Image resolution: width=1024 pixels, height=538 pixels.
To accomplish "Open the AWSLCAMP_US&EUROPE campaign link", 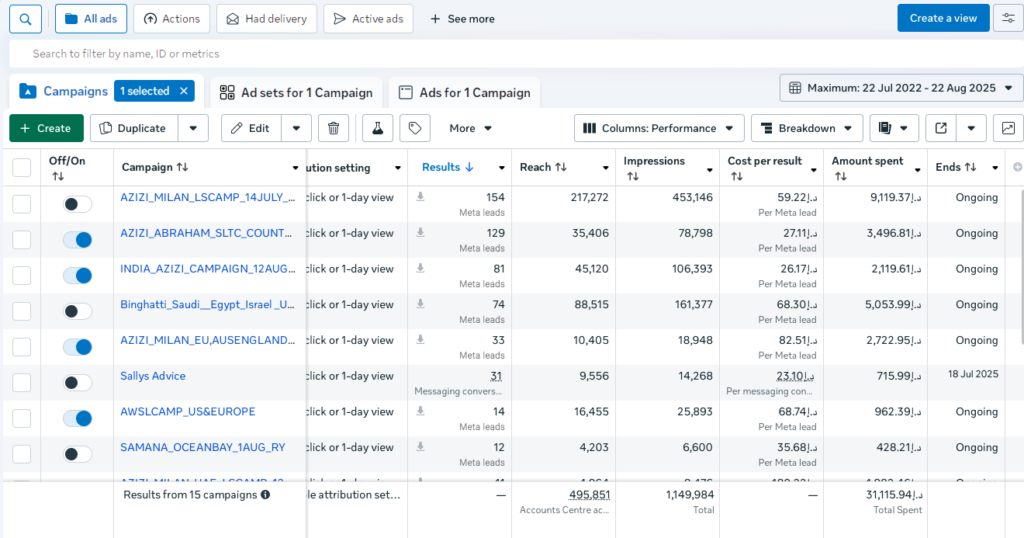I will (x=187, y=412).
